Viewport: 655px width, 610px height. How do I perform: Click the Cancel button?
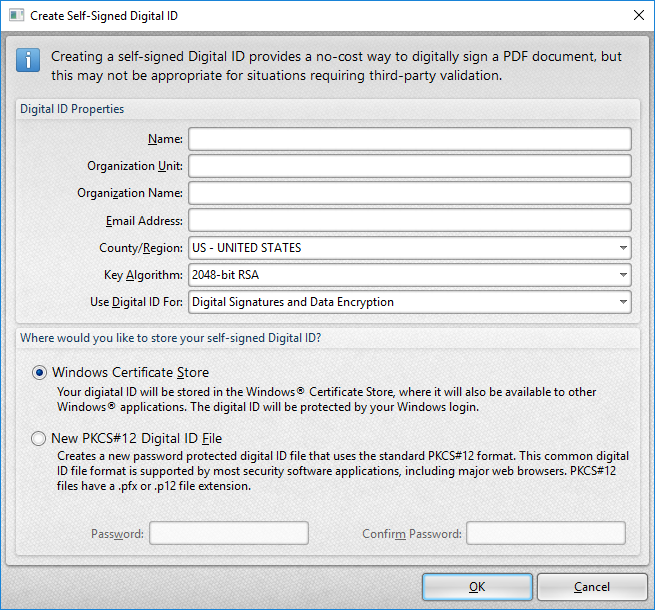click(x=592, y=587)
